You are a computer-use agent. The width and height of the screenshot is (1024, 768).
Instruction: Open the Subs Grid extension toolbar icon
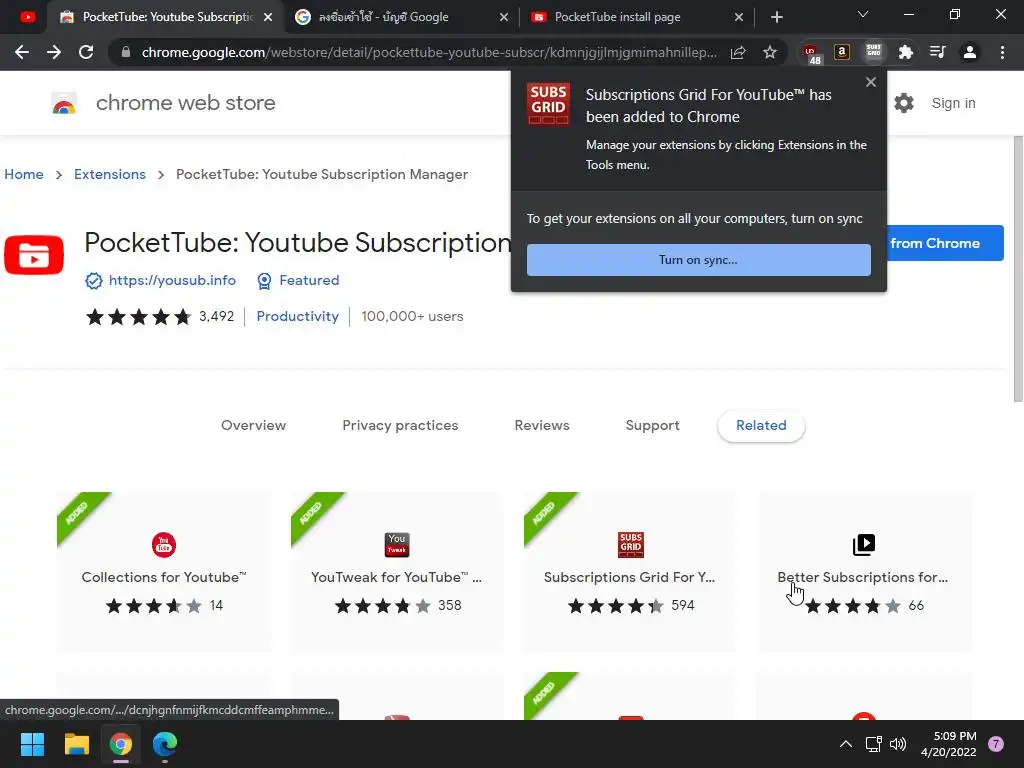coord(874,52)
